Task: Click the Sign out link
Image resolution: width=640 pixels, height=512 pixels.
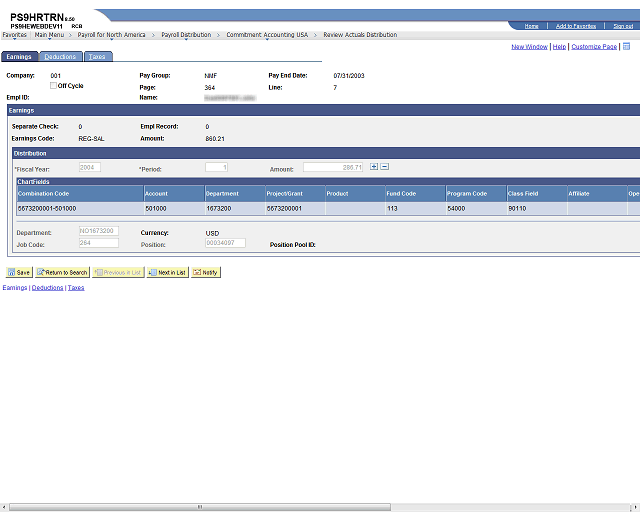Action: pos(623,26)
